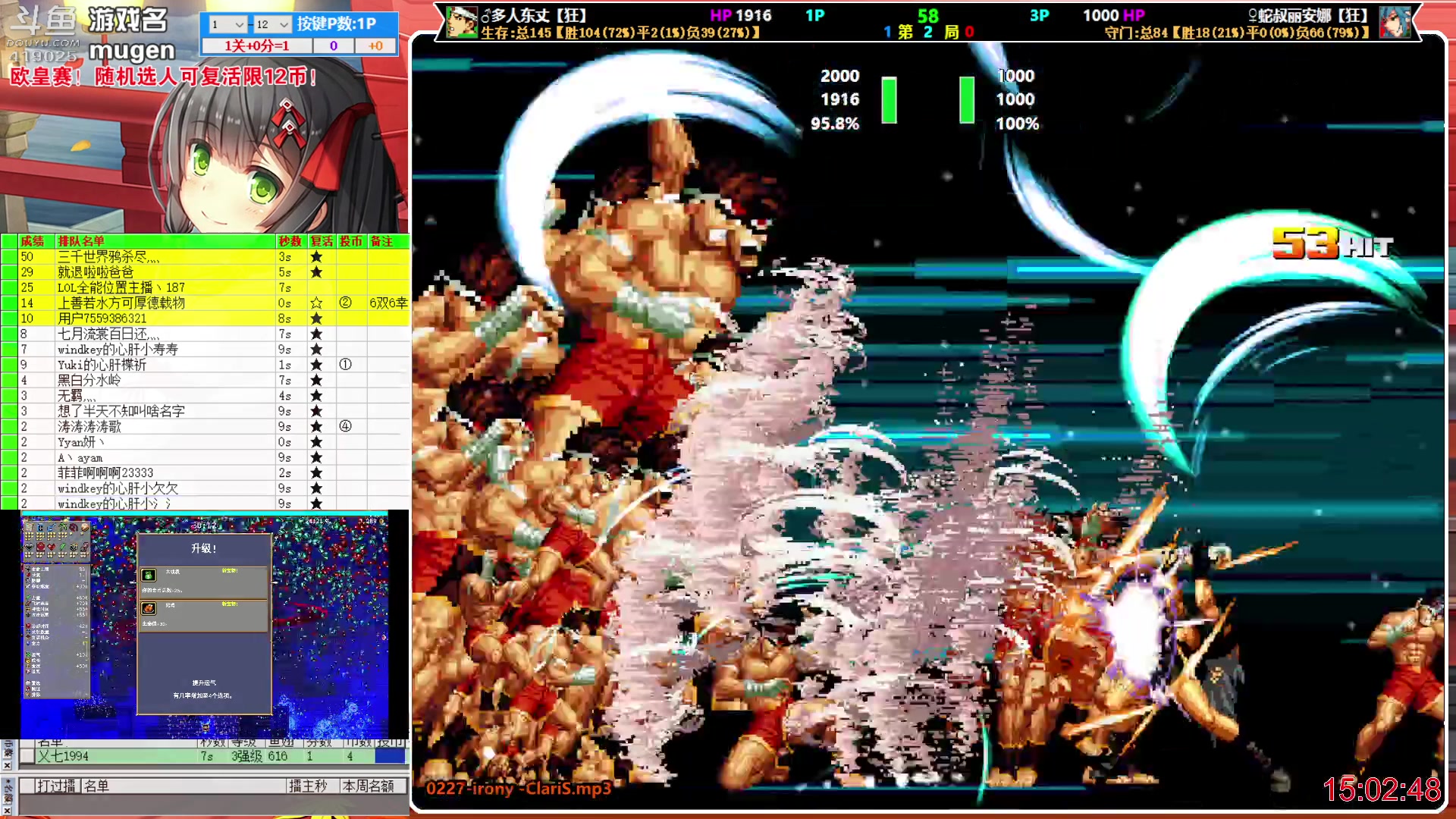Viewport: 1456px width, 819px height.
Task: Click the 95.8% health percentage
Action: (x=835, y=124)
